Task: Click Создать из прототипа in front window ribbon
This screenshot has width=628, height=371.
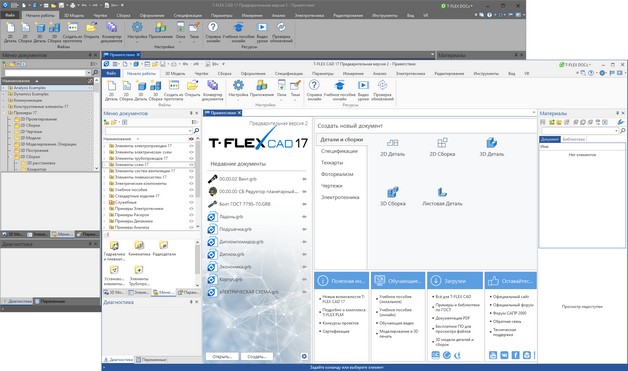Action: (x=173, y=90)
